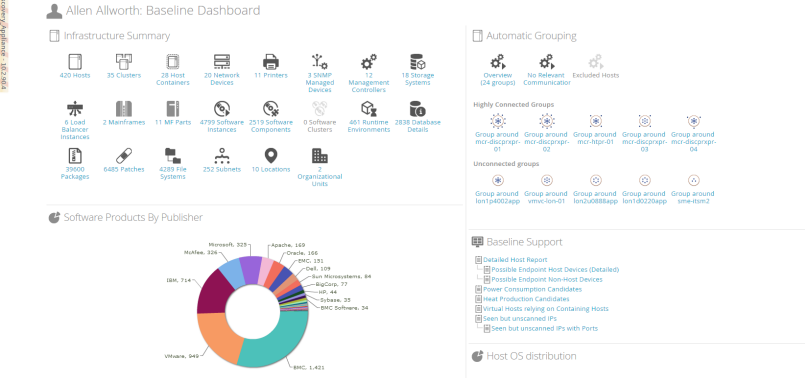This screenshot has height=378, width=805.
Task: Click Virtual Hosts relying on Containing Hosts
Action: coord(546,309)
